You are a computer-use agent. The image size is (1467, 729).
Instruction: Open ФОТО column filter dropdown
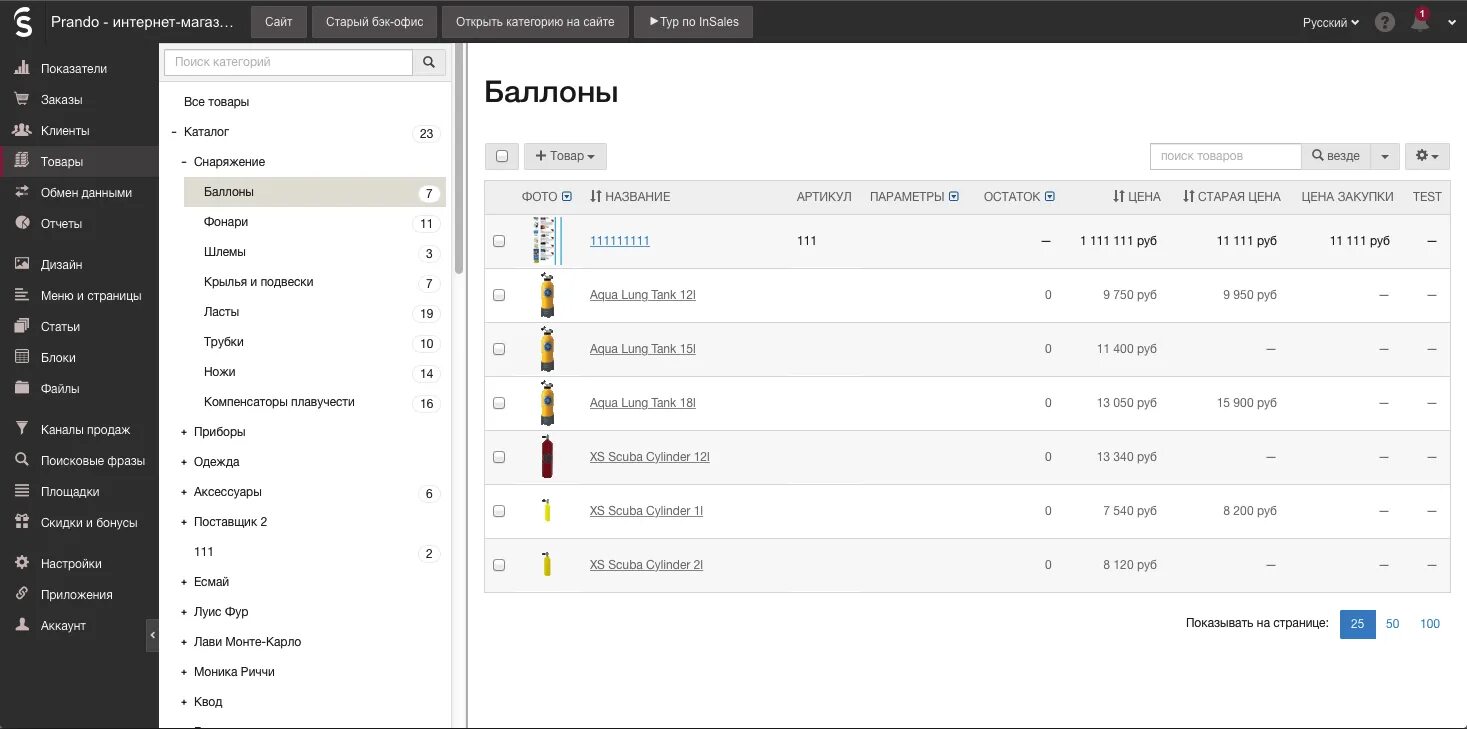[x=567, y=197]
